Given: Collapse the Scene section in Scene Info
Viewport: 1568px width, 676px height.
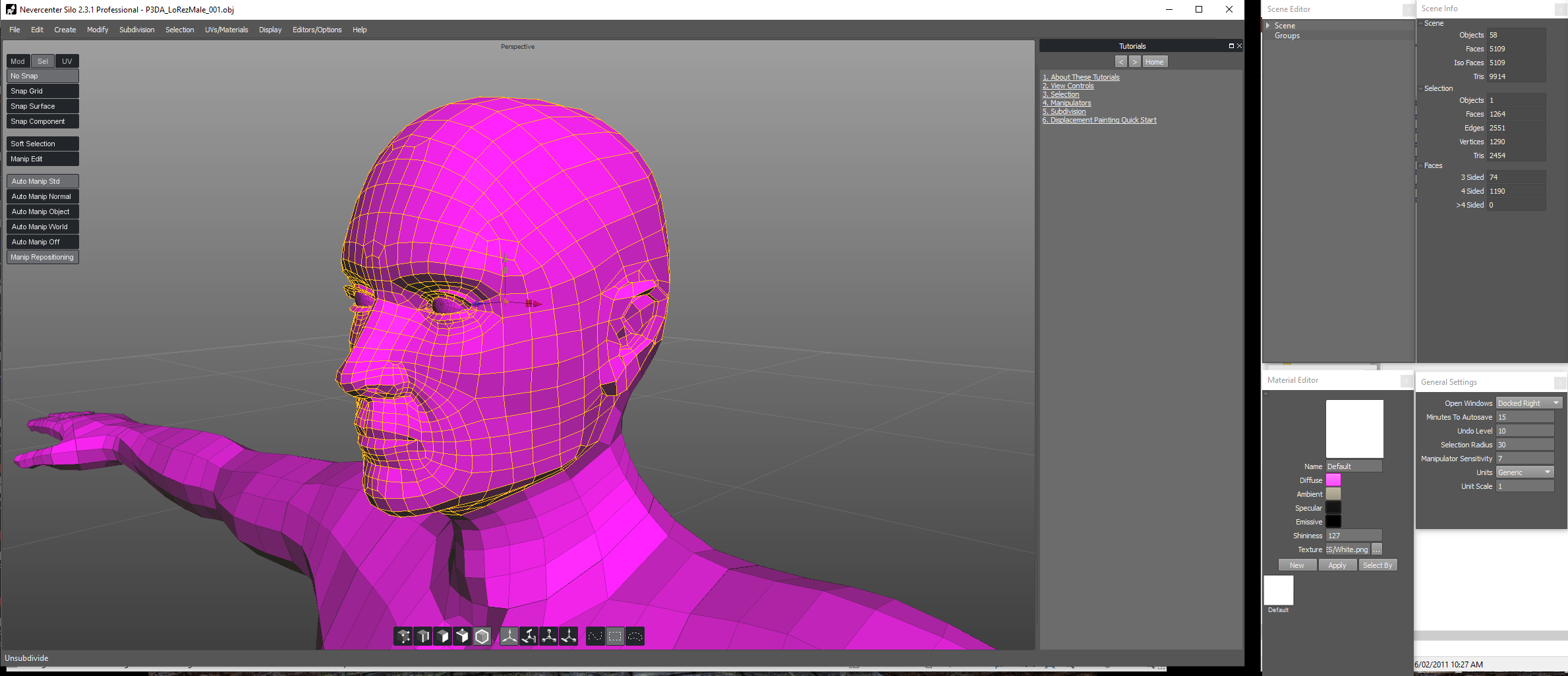Looking at the screenshot, I should tap(1420, 23).
